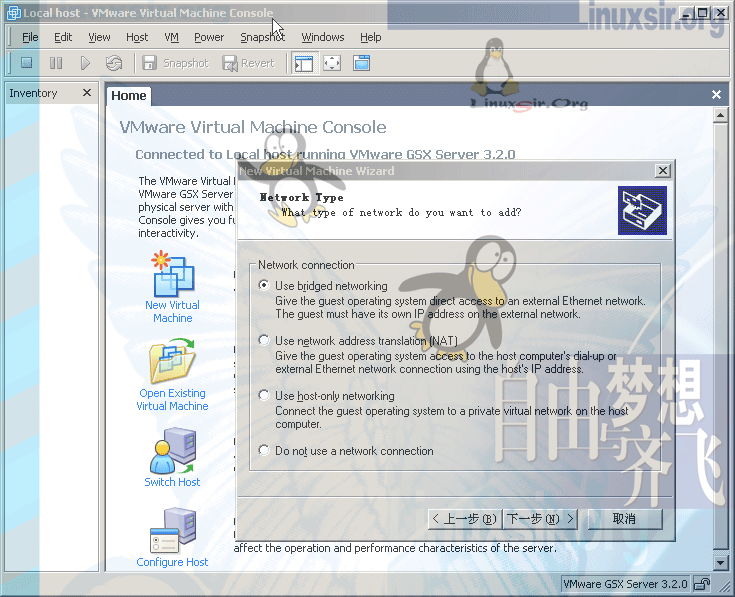The image size is (735, 597).
Task: Click the network adapter wizard icon
Action: click(642, 210)
